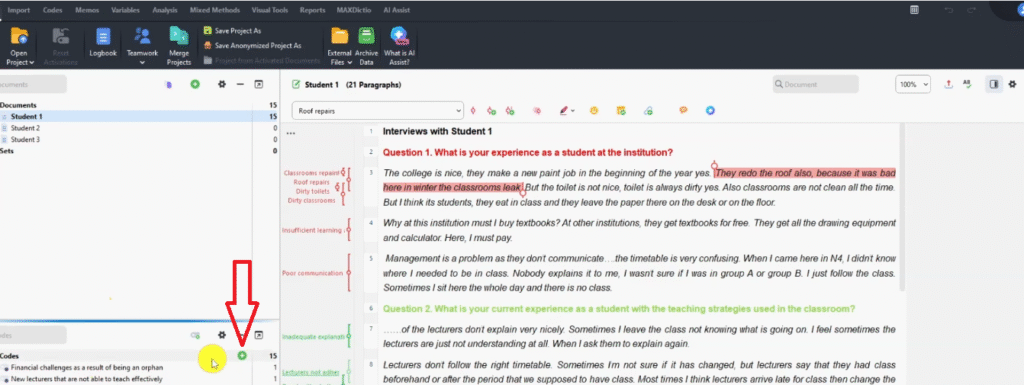The height and width of the screenshot is (385, 1024).
Task: Open Documents panel settings gear
Action: (221, 84)
